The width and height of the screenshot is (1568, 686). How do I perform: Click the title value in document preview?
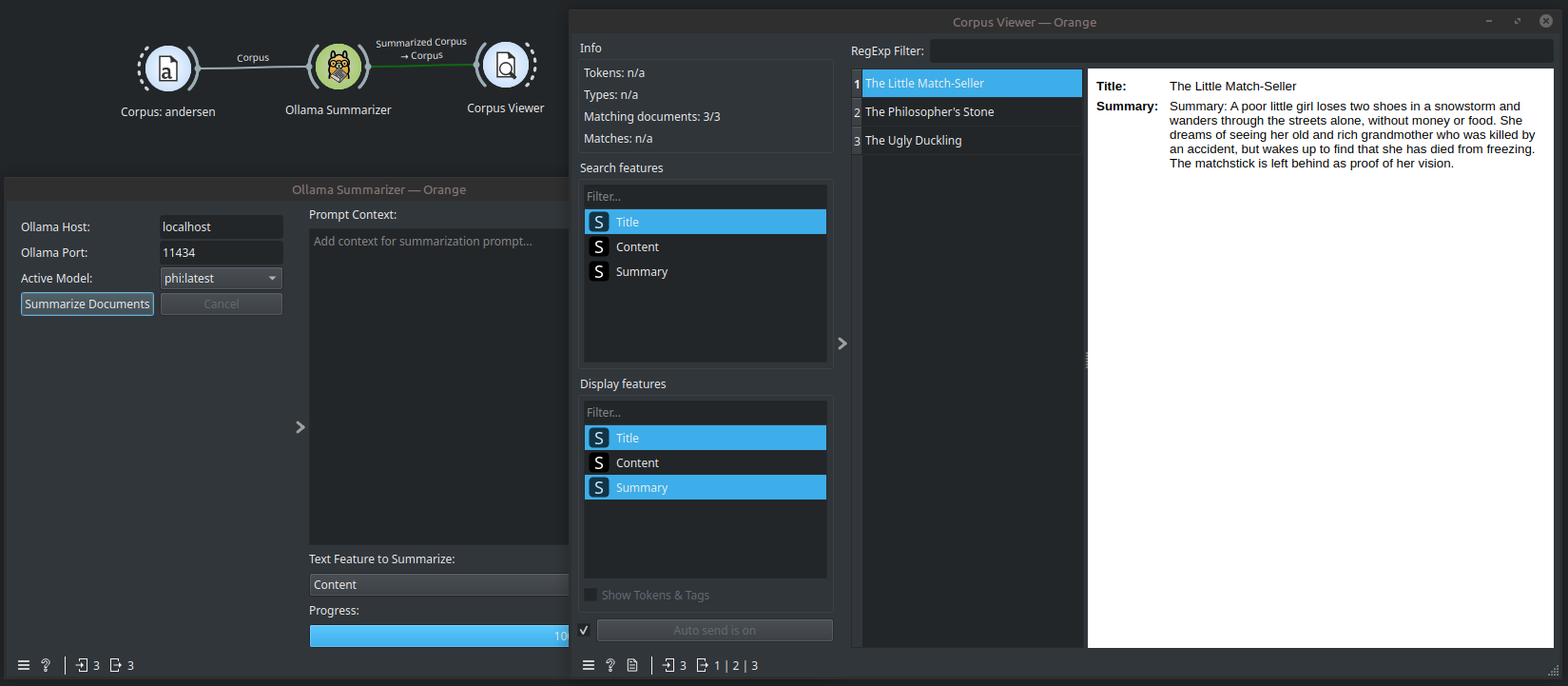pyautogui.click(x=1232, y=86)
